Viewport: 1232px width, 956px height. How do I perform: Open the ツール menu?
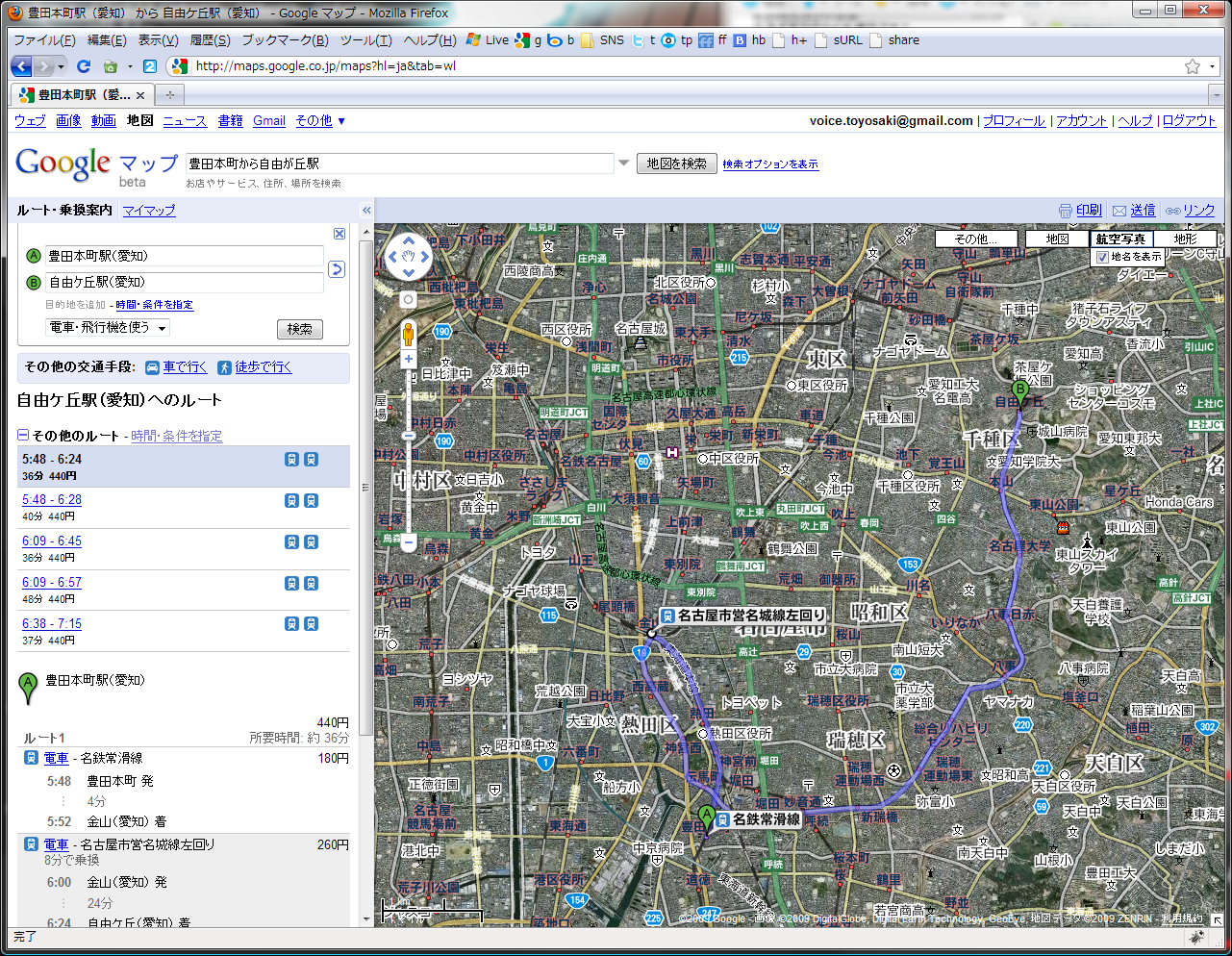click(x=366, y=40)
